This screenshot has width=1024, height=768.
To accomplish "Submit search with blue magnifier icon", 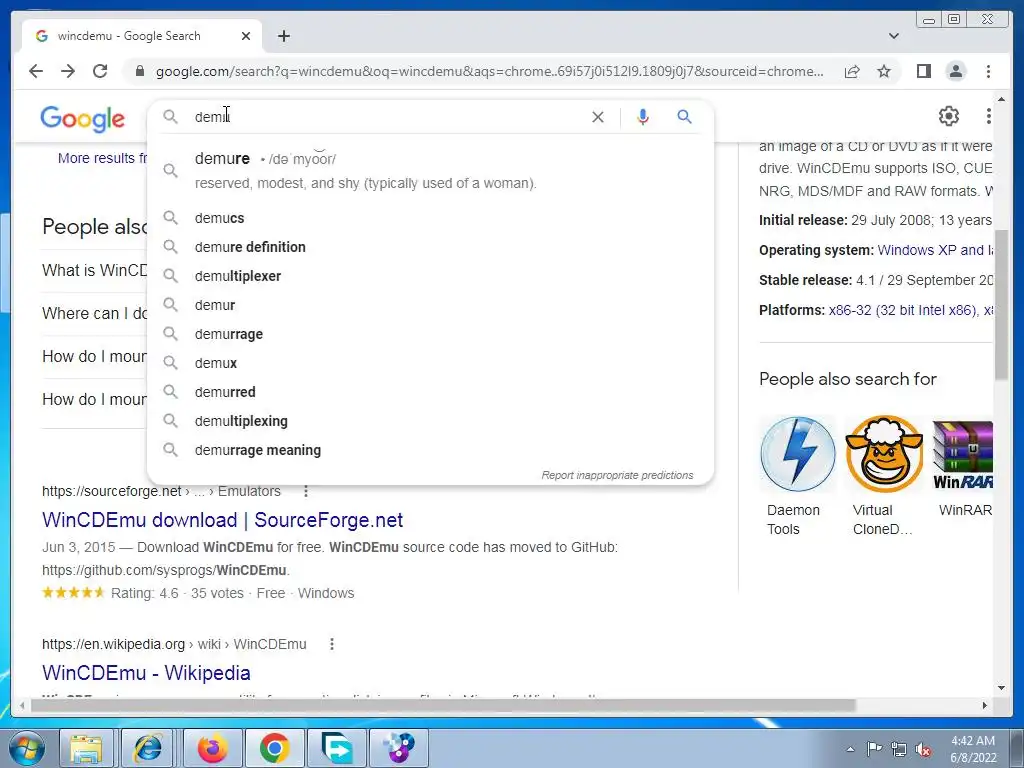I will point(684,117).
